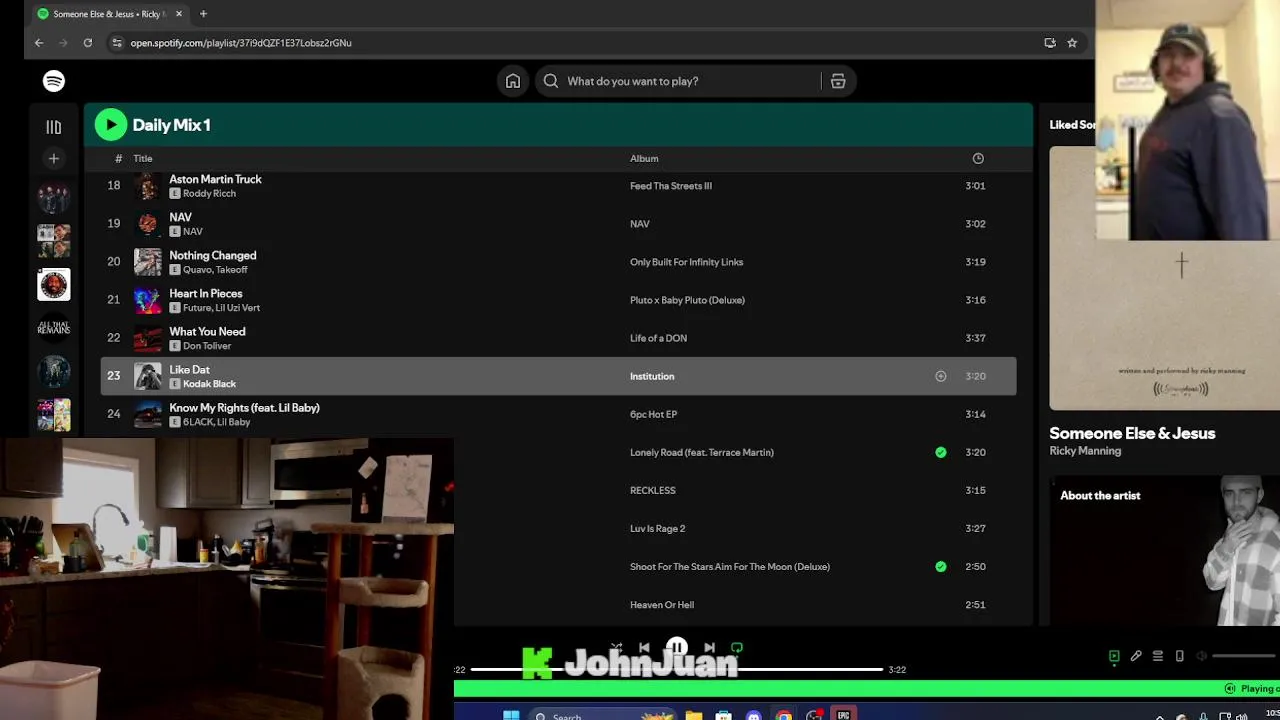The height and width of the screenshot is (720, 1280).
Task: Open Someone Else & Jesus title link
Action: 1132,433
